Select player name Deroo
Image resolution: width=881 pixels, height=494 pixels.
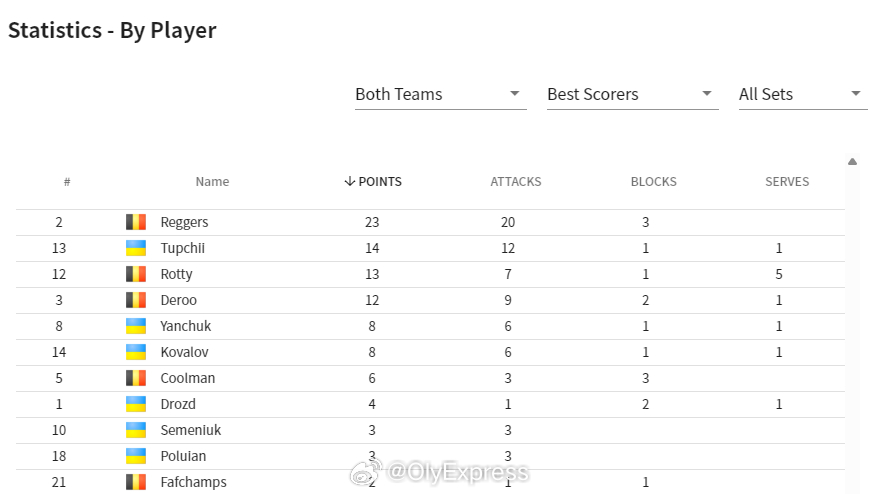click(179, 300)
